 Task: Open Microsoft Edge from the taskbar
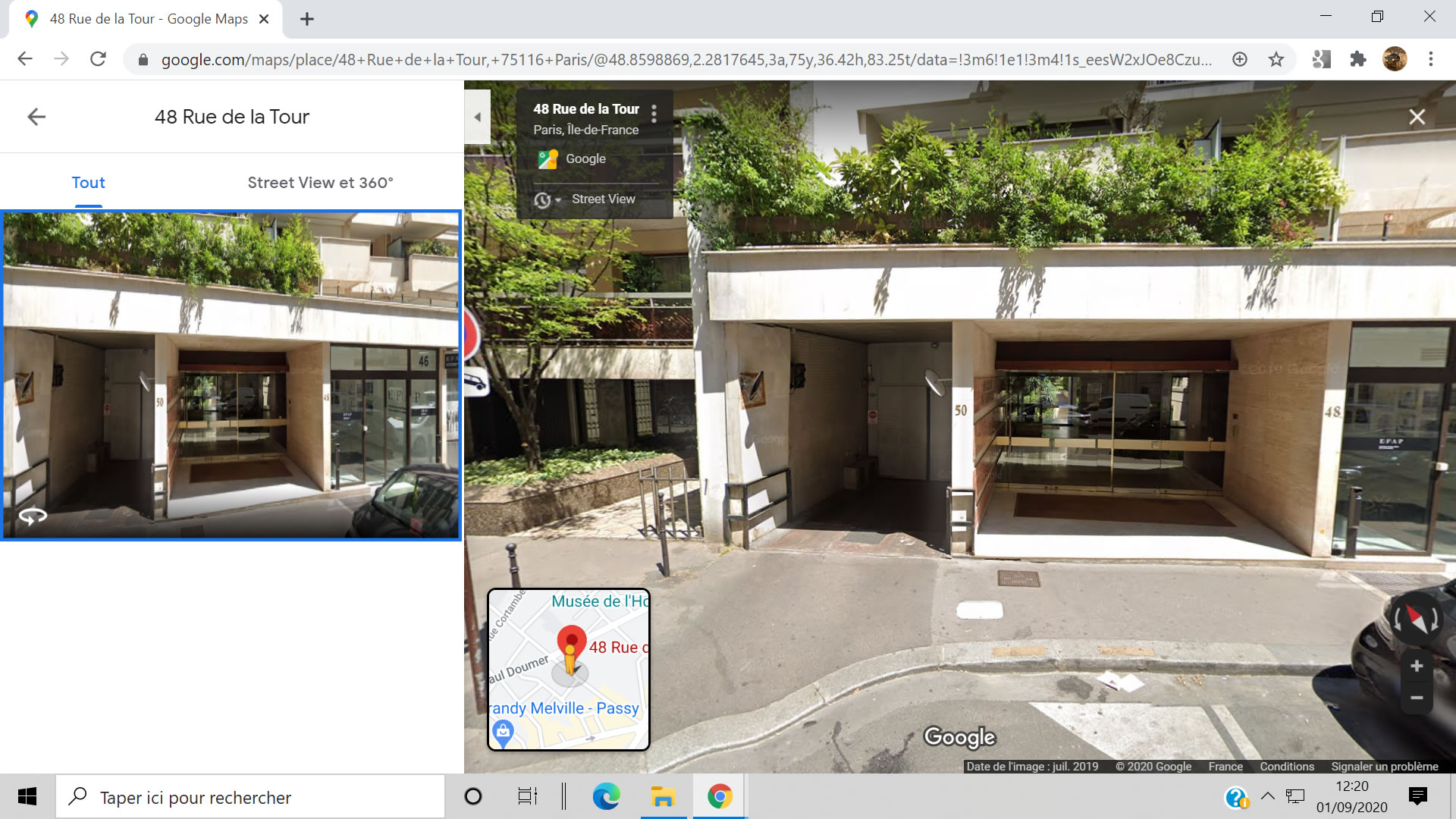[606, 796]
